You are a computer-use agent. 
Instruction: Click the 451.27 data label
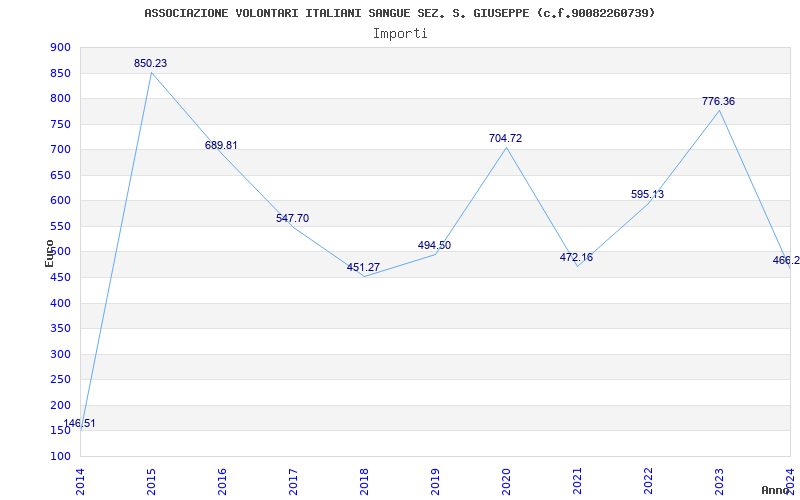pos(363,267)
